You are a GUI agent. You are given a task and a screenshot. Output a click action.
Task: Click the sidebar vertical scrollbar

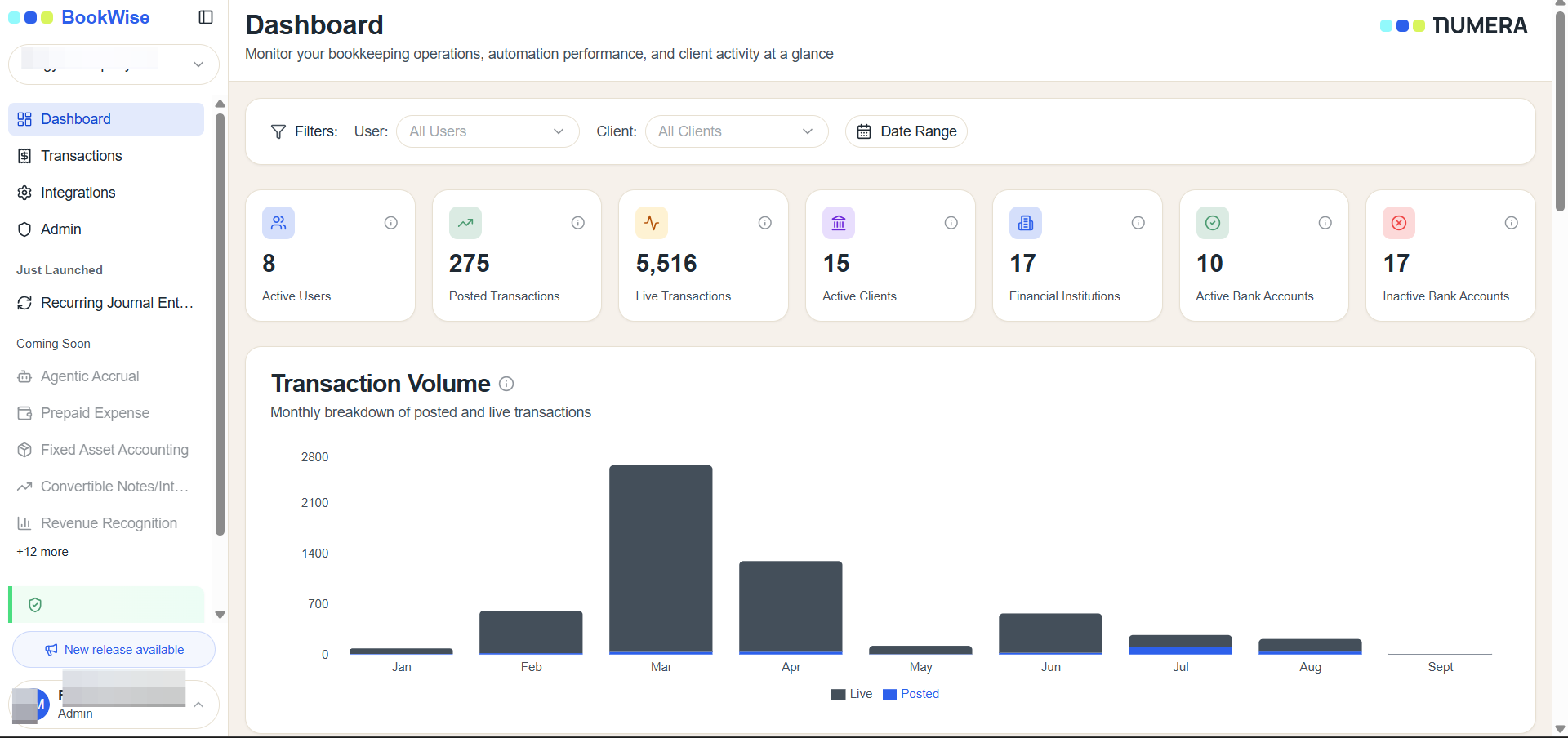(220, 325)
